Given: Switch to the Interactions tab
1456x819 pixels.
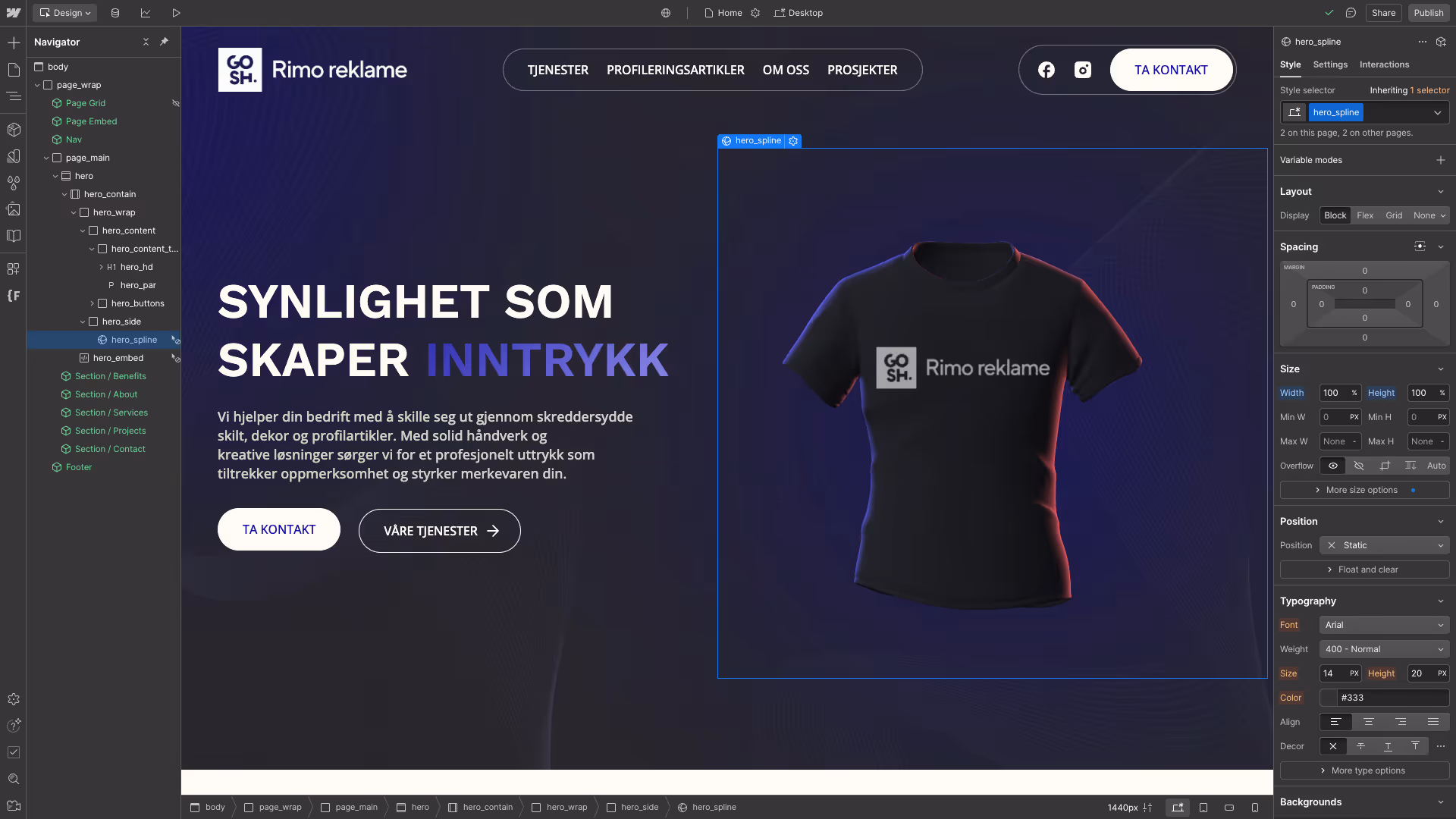Looking at the screenshot, I should [x=1384, y=64].
